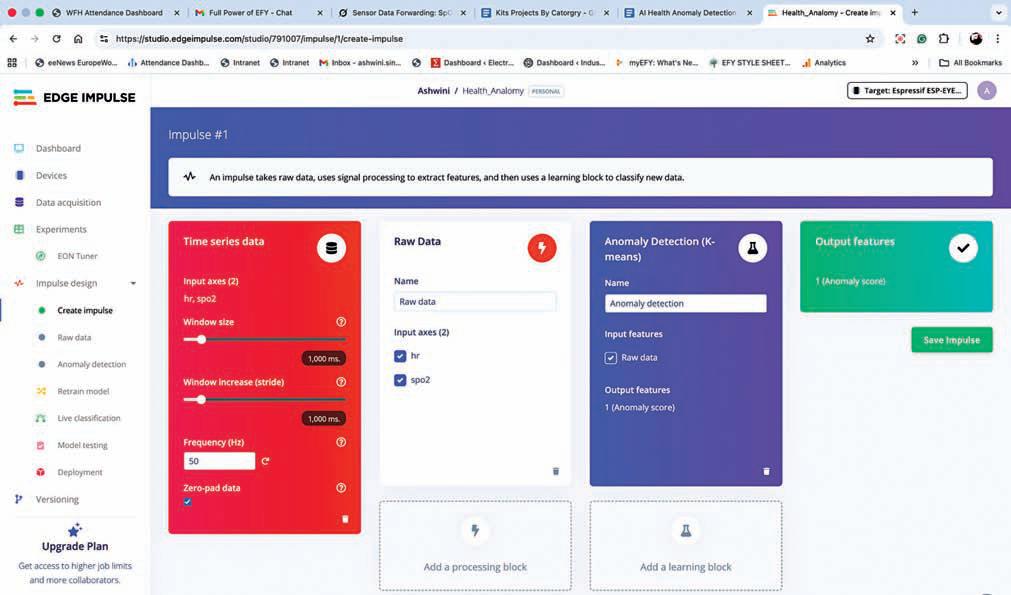Viewport: 1011px width, 595px height.
Task: Click the Live classification icon
Action: 41,418
